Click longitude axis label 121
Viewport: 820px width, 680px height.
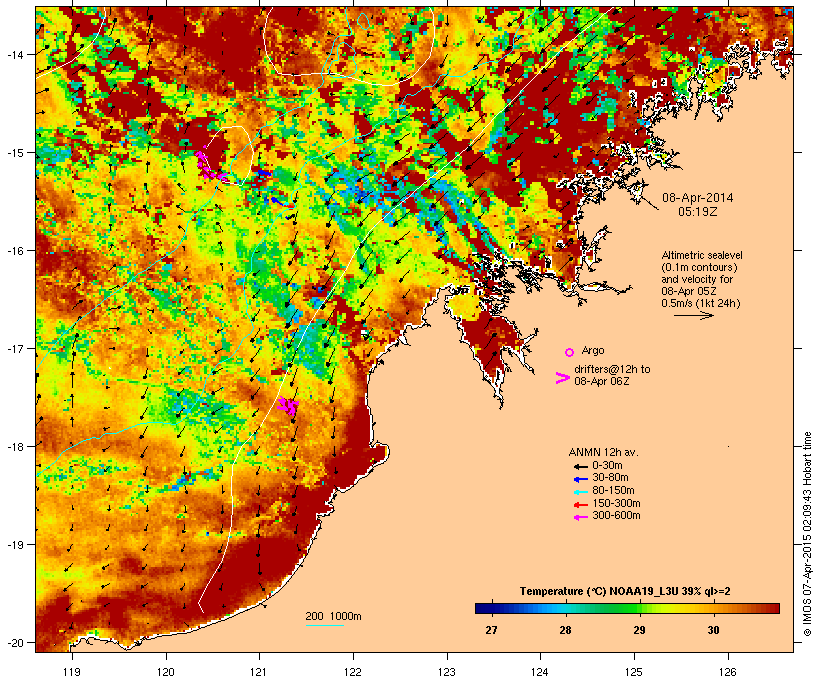(x=259, y=672)
